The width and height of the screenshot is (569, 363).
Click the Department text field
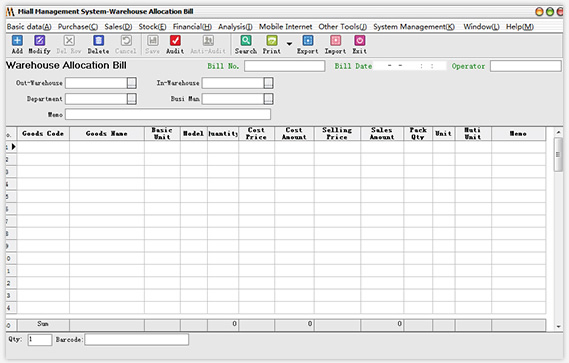pos(96,99)
